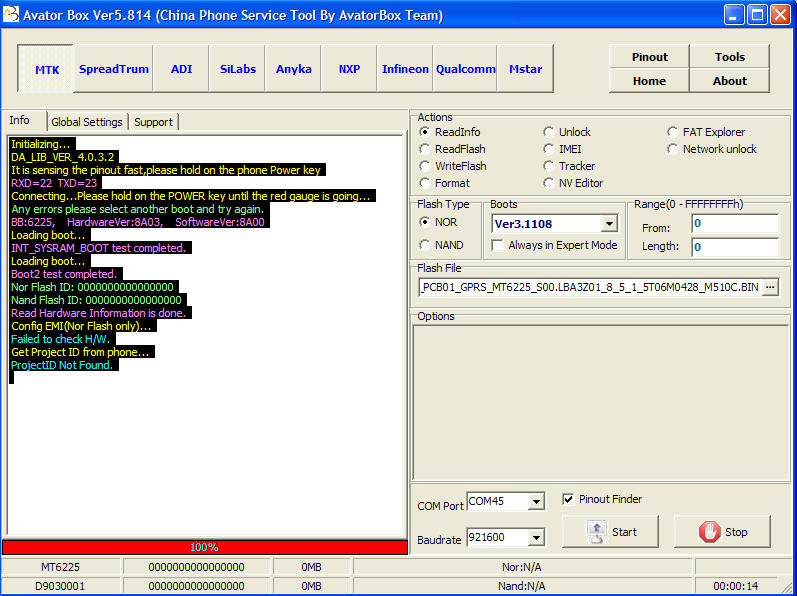Select Anyka platform tab
The height and width of the screenshot is (596, 797).
pos(293,69)
